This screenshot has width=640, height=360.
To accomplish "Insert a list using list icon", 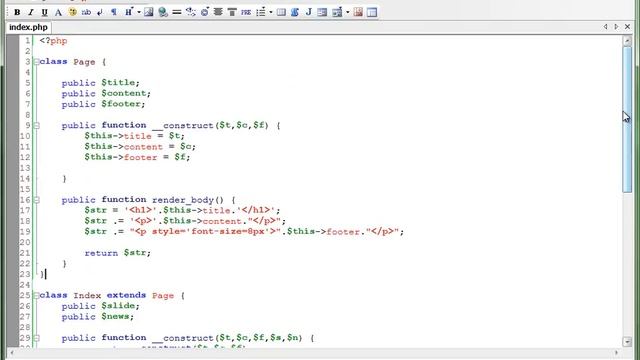I will 261,12.
